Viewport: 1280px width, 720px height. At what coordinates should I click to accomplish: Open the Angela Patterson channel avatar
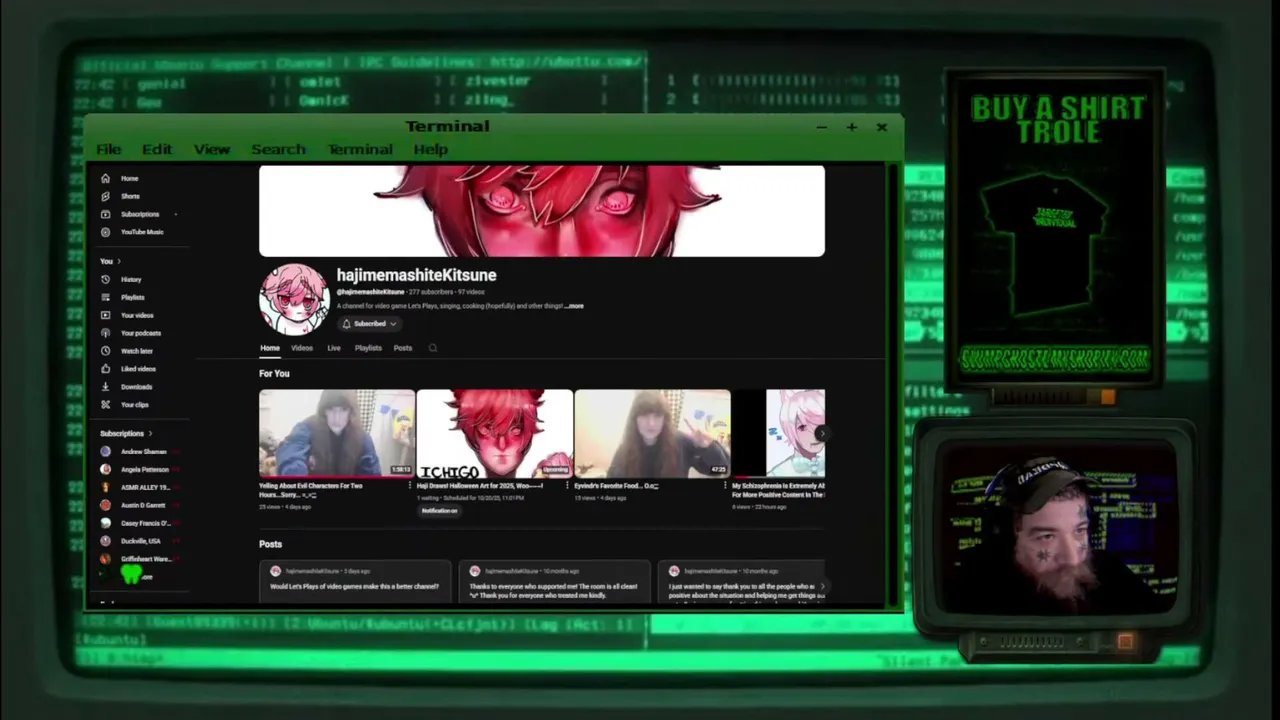(105, 469)
